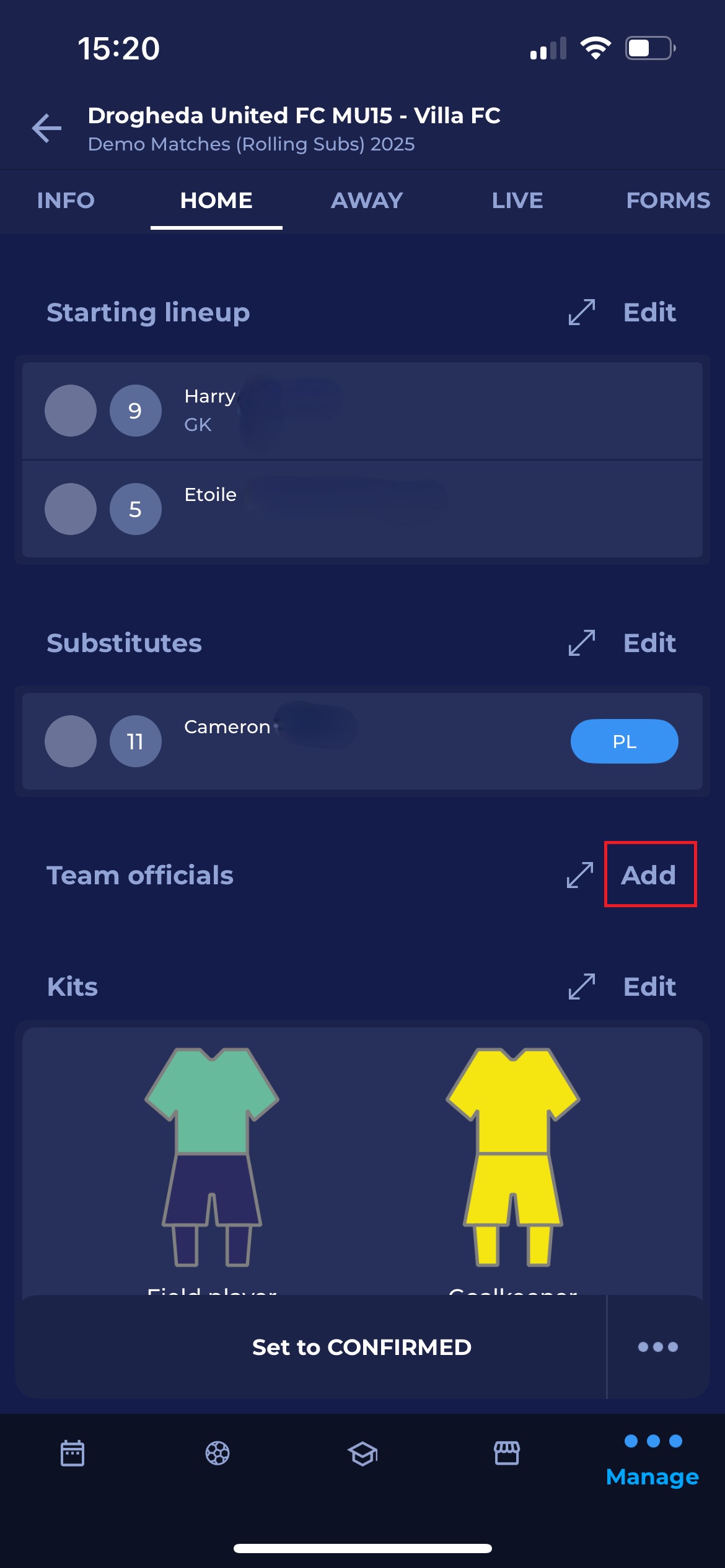The image size is (725, 1568).
Task: Switch to the LIVE tab
Action: [x=517, y=201]
